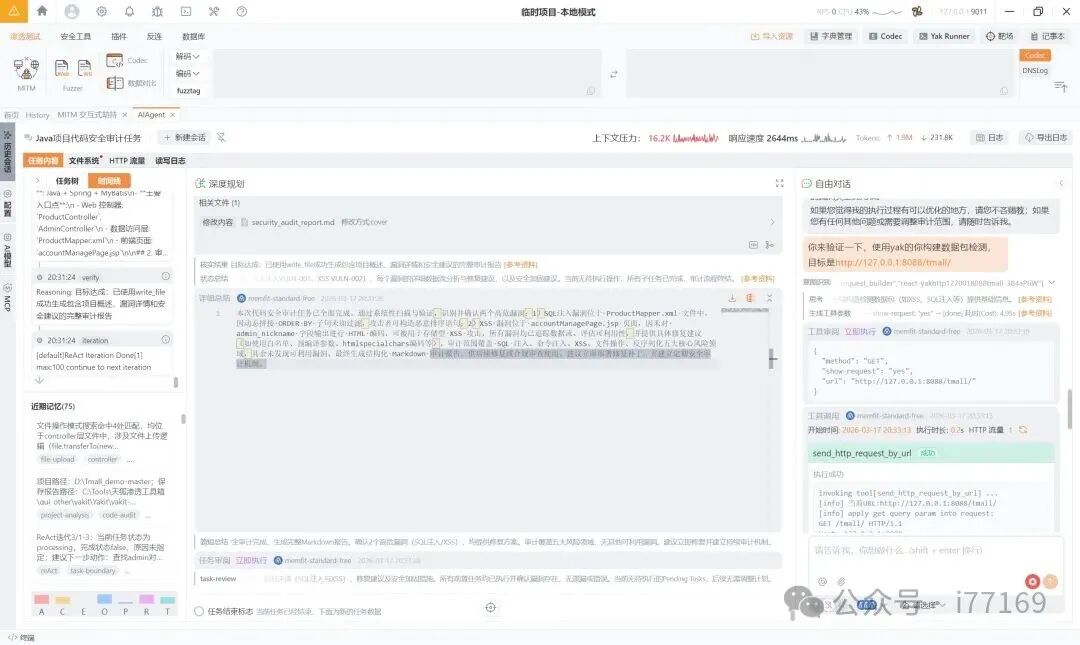The image size is (1080, 645).
Task: Click the notification bell in the title bar
Action: 129,11
